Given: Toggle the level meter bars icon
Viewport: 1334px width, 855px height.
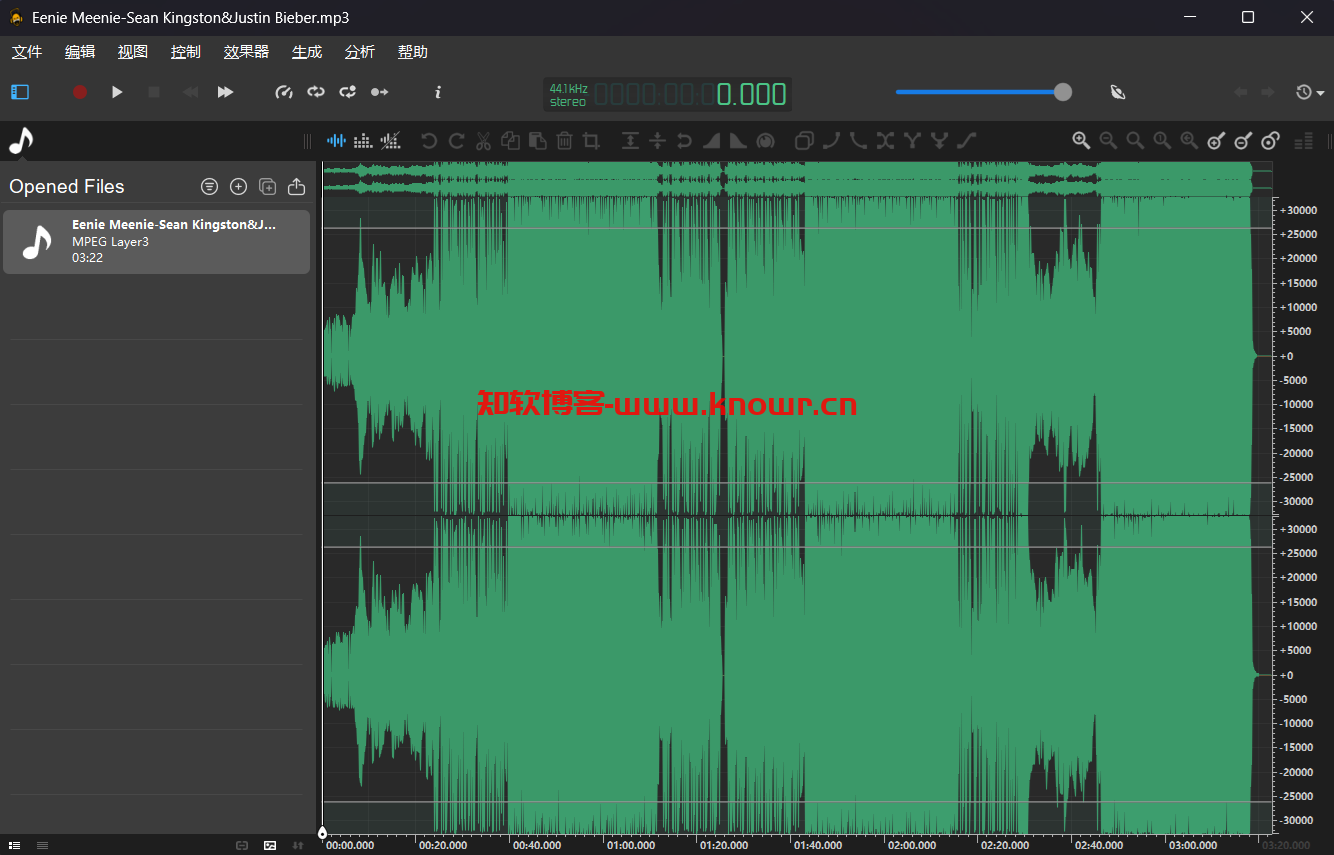Looking at the screenshot, I should [x=1303, y=141].
